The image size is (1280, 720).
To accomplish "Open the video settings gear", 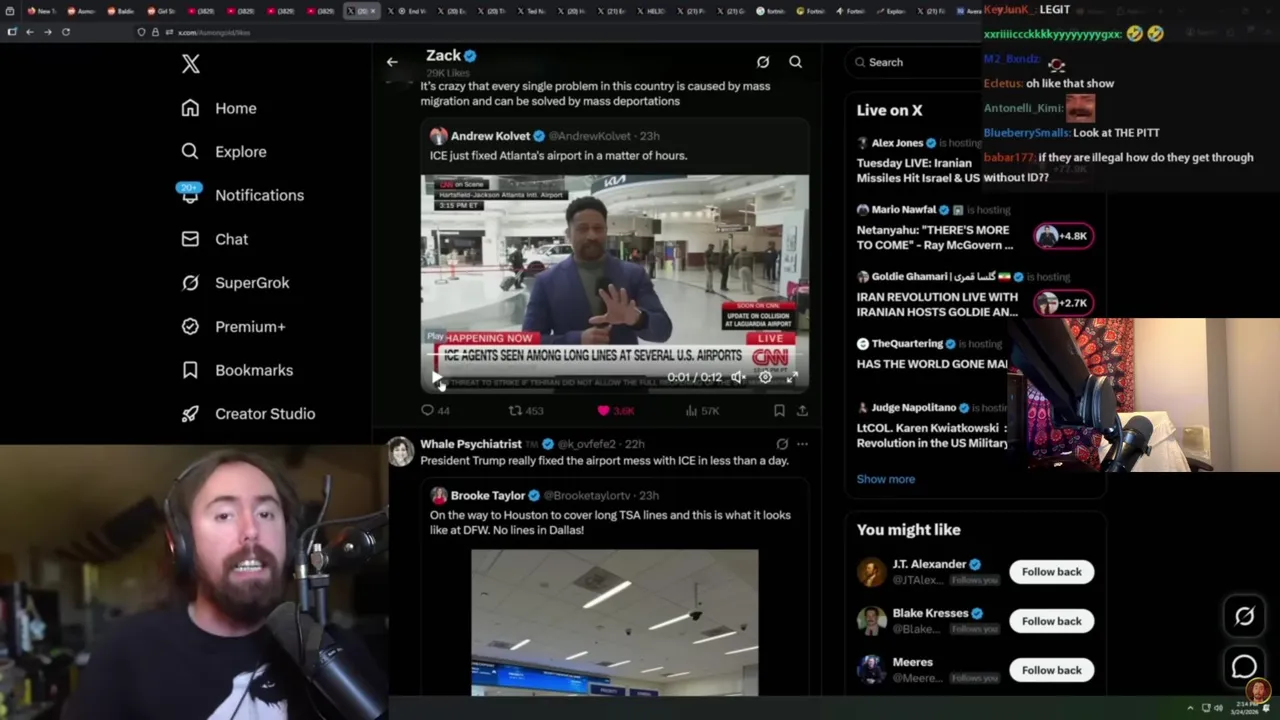I will [765, 377].
